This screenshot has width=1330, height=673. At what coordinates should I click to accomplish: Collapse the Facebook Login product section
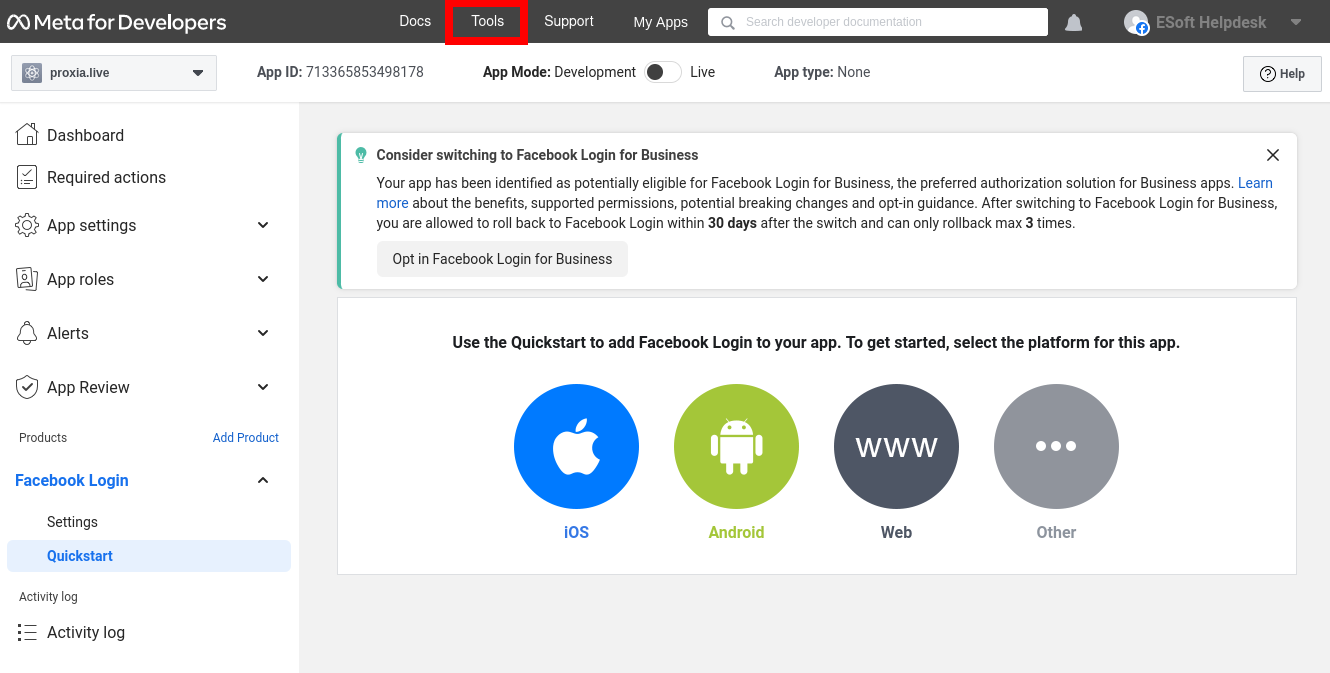click(x=263, y=480)
